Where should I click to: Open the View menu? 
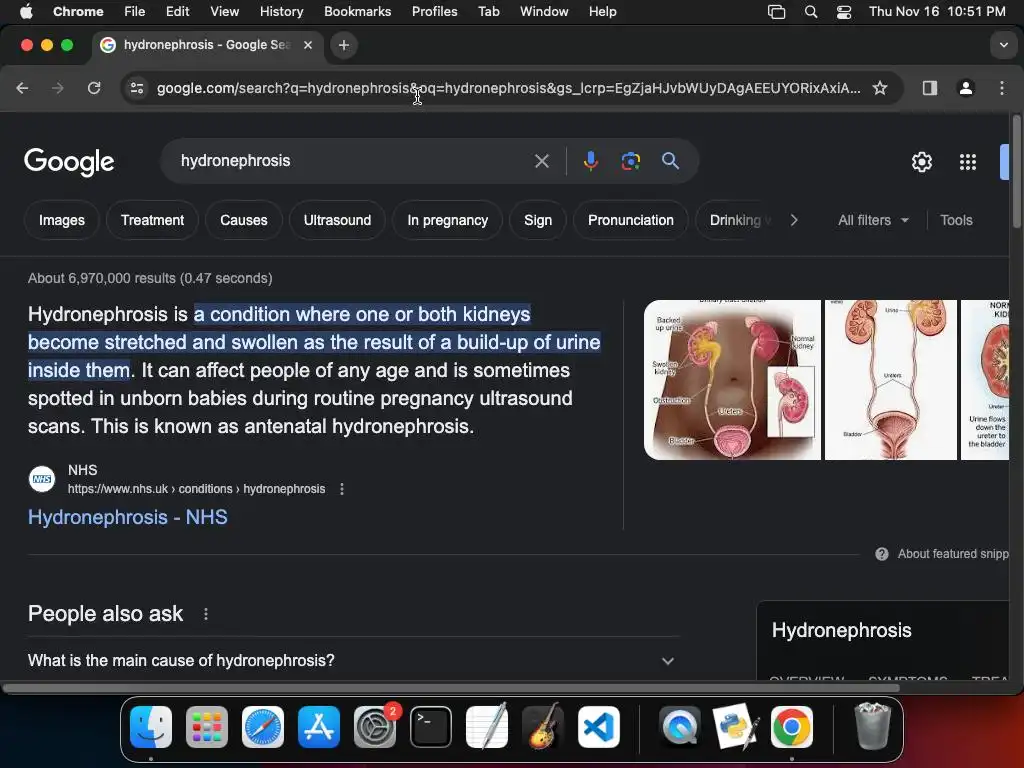click(224, 12)
